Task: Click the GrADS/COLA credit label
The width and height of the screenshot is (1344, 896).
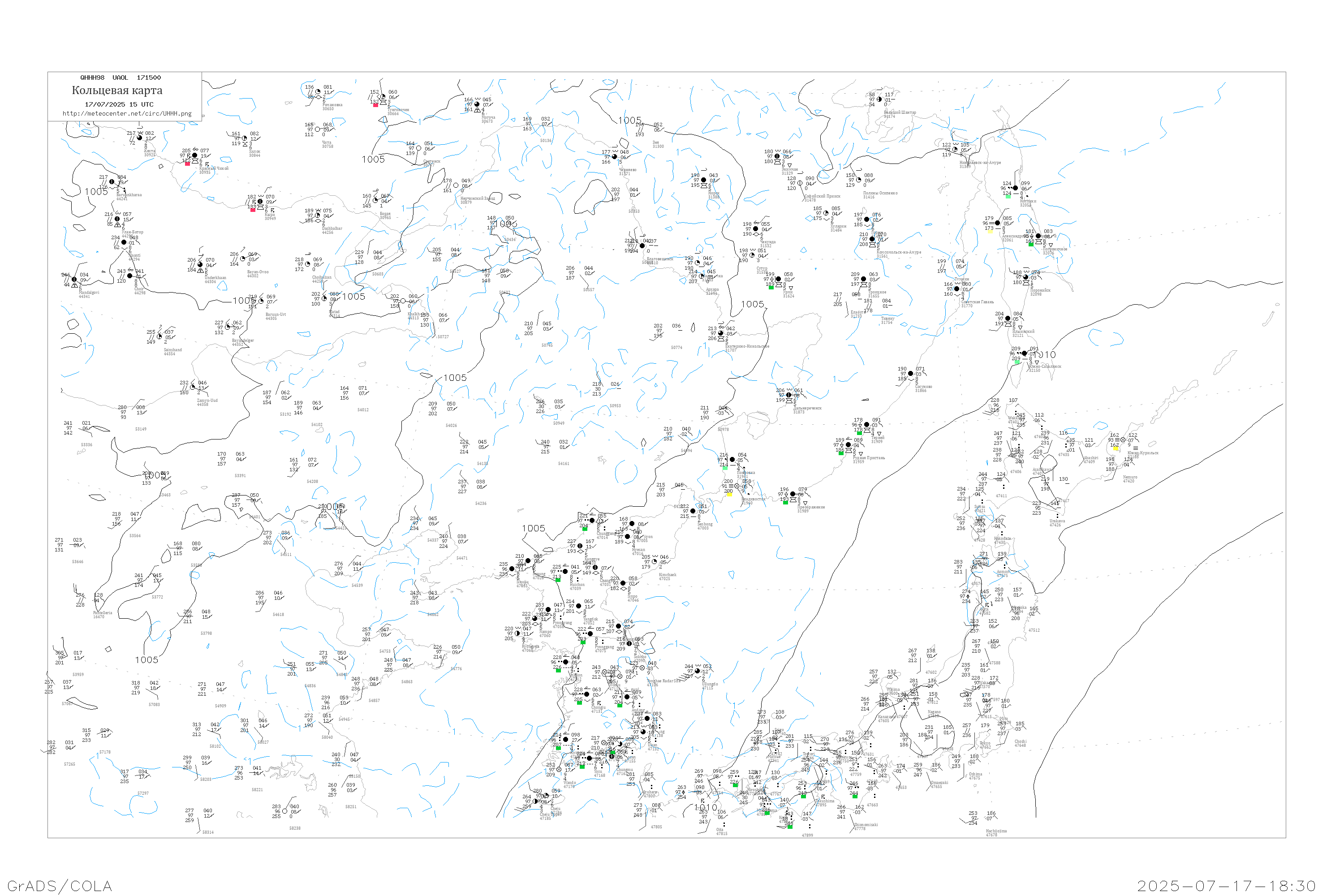Action: 60,886
